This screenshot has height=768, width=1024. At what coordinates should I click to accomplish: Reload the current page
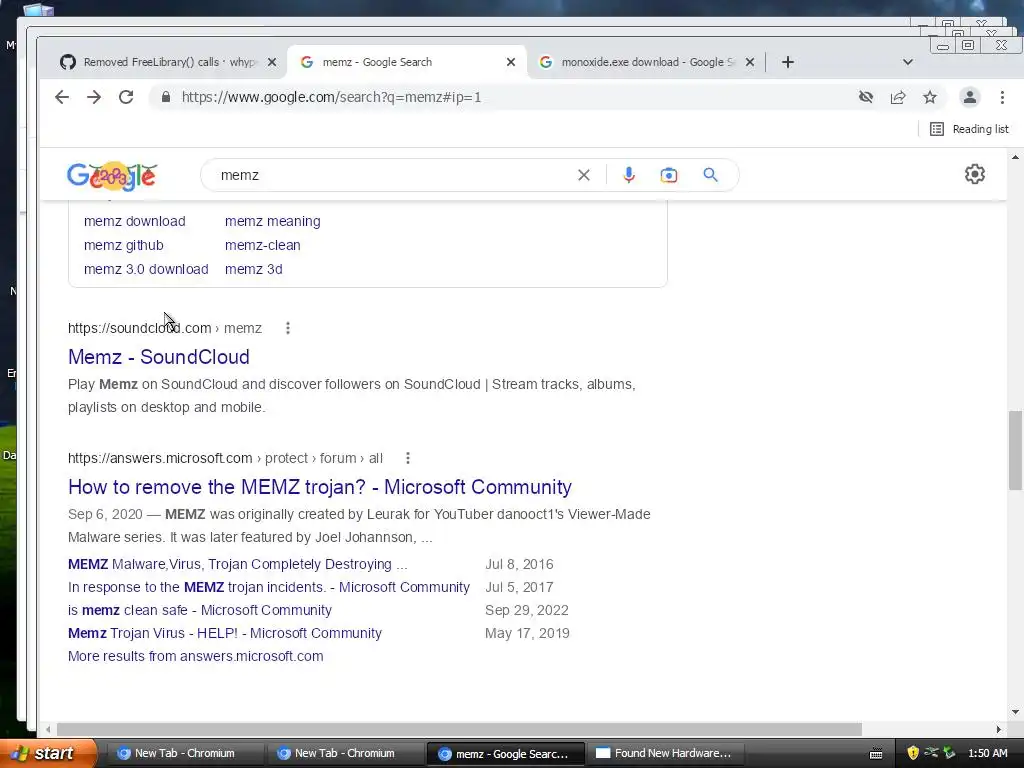coord(126,97)
